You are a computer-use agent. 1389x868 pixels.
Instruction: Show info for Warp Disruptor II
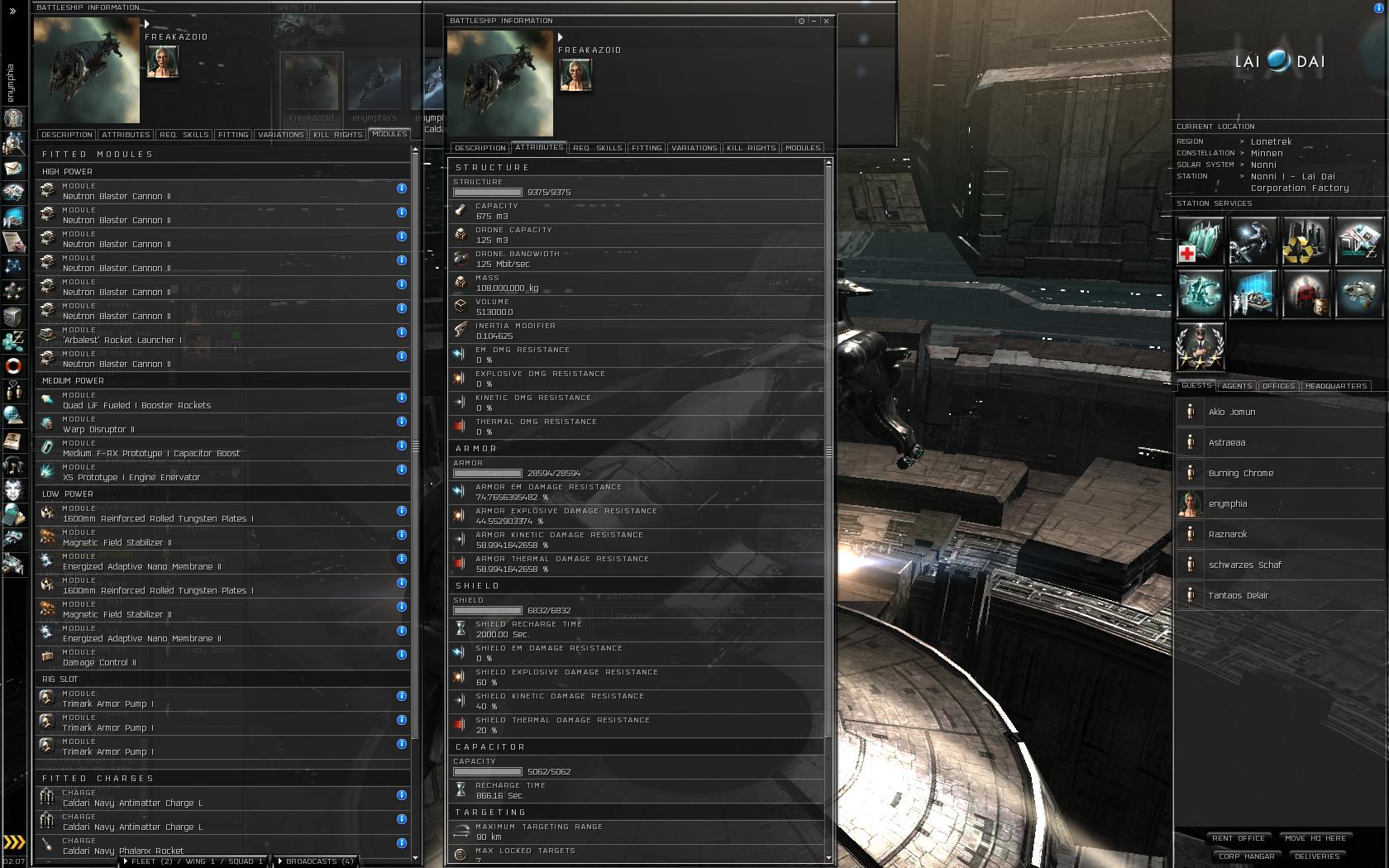pos(402,422)
